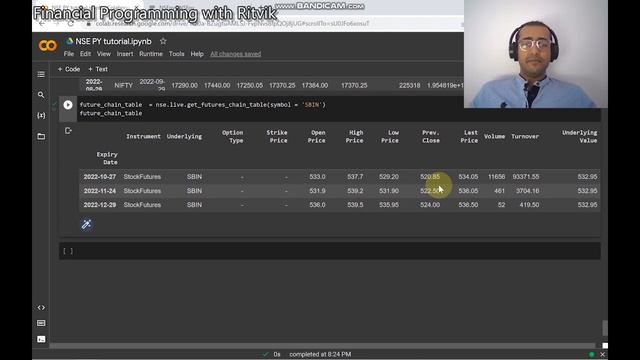Click the Turnover value 93371.55
Image resolution: width=640 pixels, height=360 pixels.
click(526, 177)
